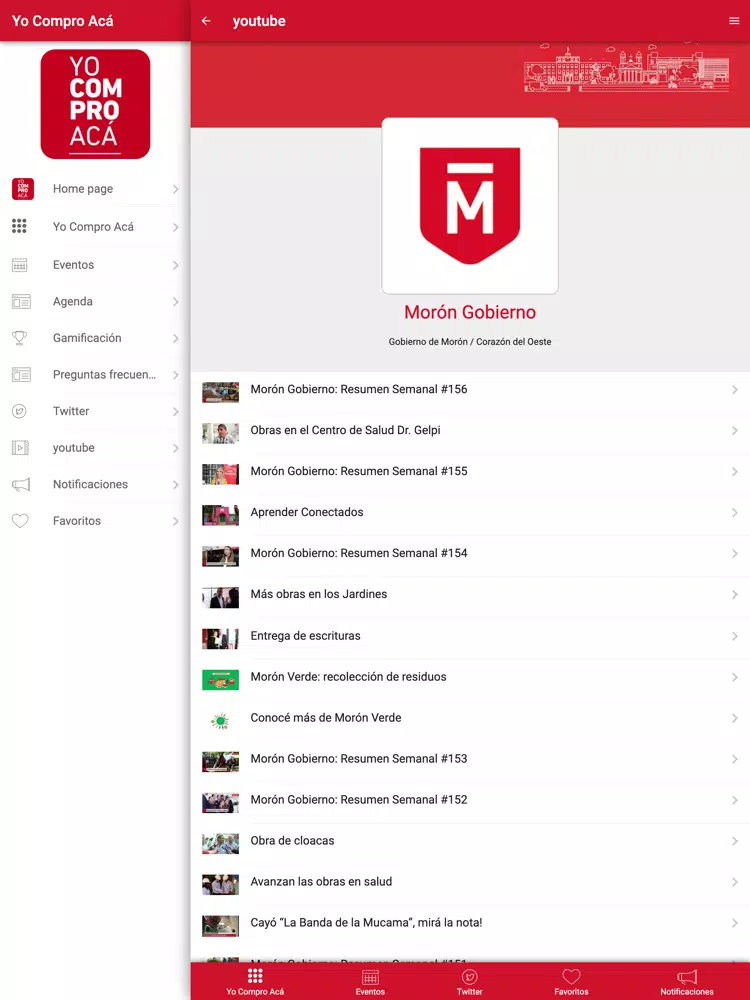Image resolution: width=750 pixels, height=1000 pixels.
Task: Click the chevron of the Resumen Semanal #152 row
Action: tap(735, 800)
